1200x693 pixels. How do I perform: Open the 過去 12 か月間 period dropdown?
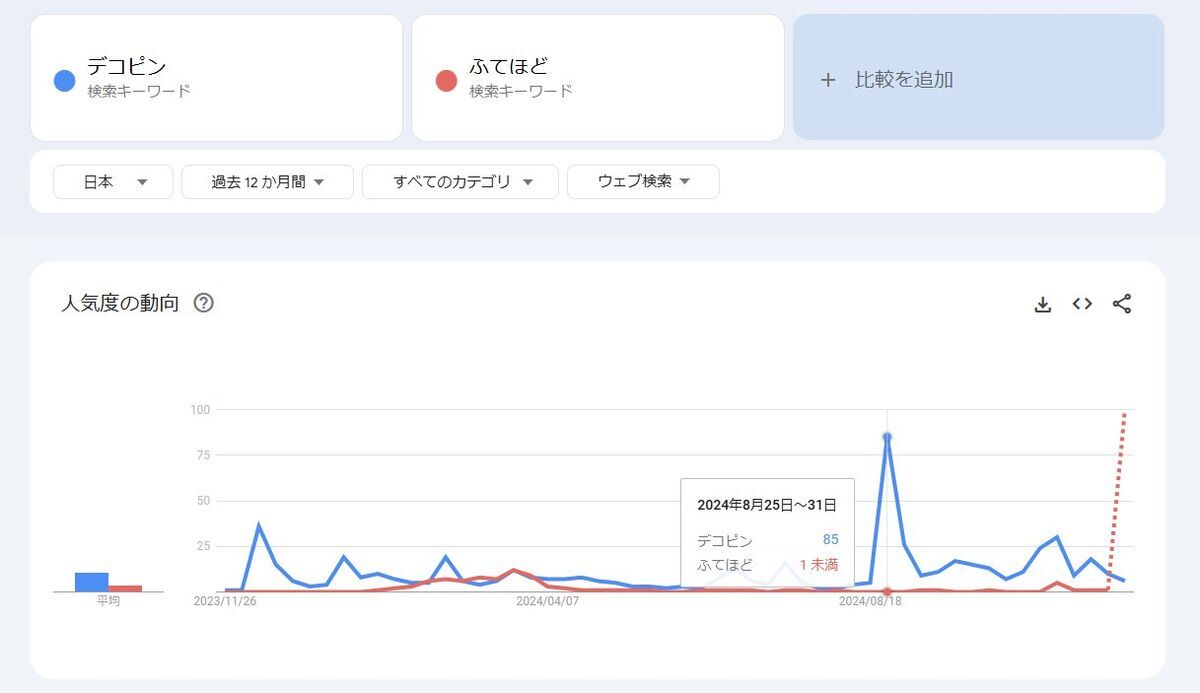268,182
